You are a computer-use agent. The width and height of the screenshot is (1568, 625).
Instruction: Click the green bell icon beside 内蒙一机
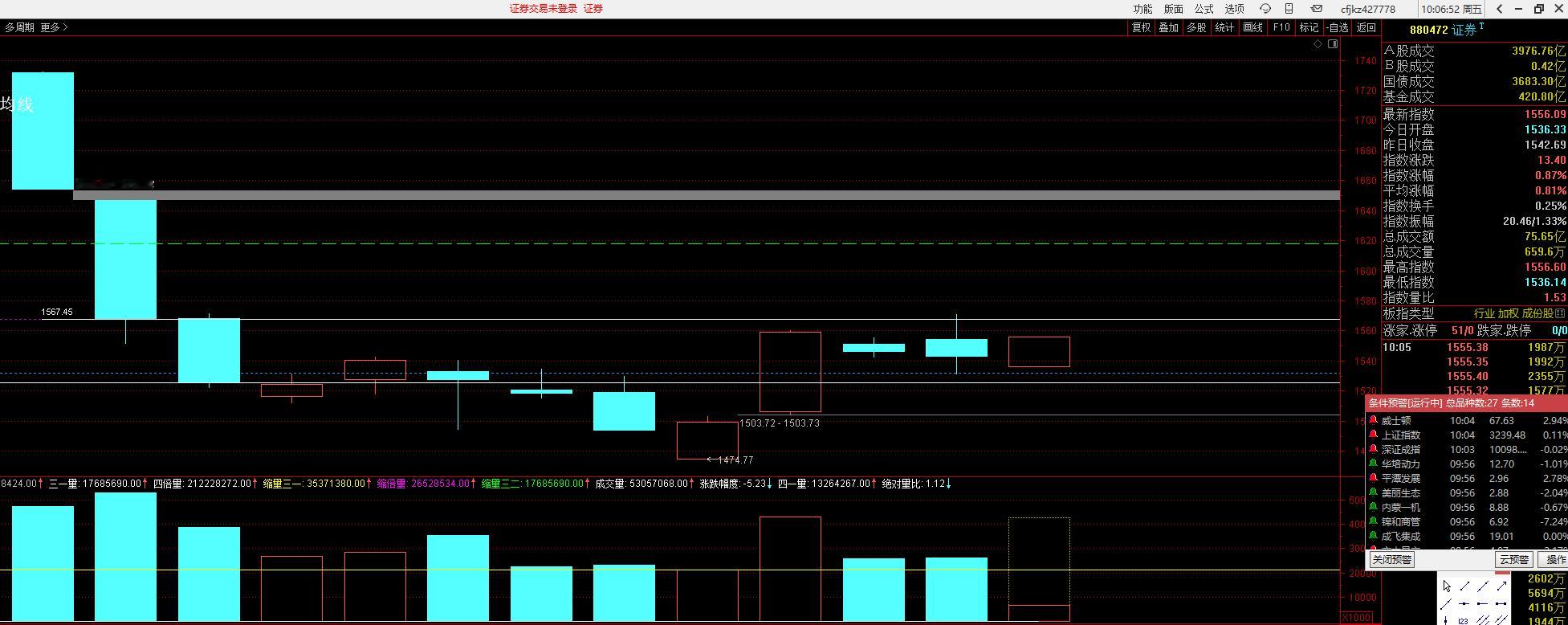pyautogui.click(x=1374, y=507)
